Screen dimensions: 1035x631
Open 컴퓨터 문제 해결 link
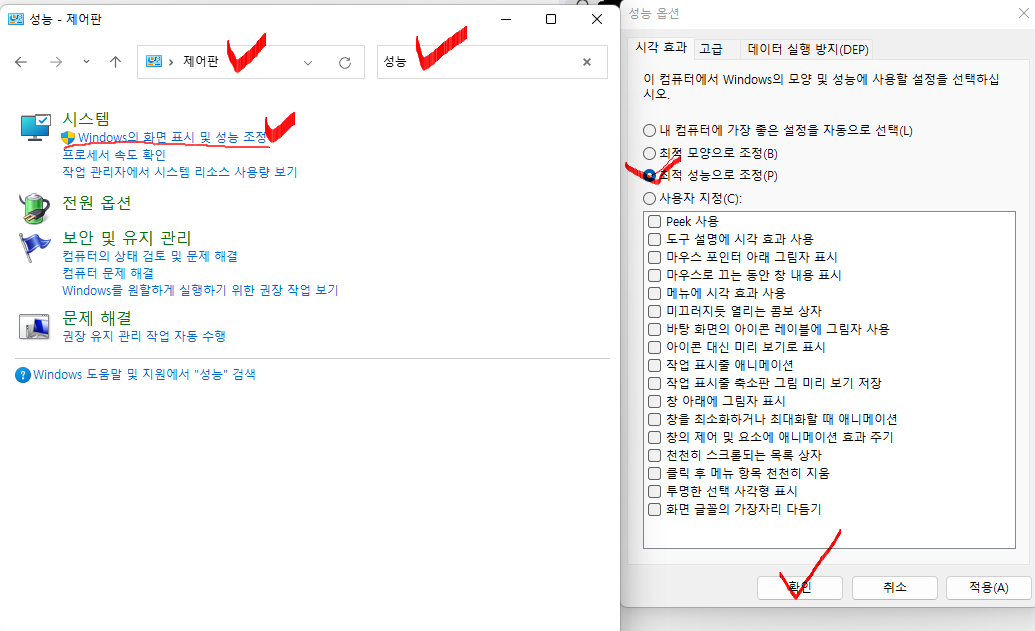[x=108, y=273]
